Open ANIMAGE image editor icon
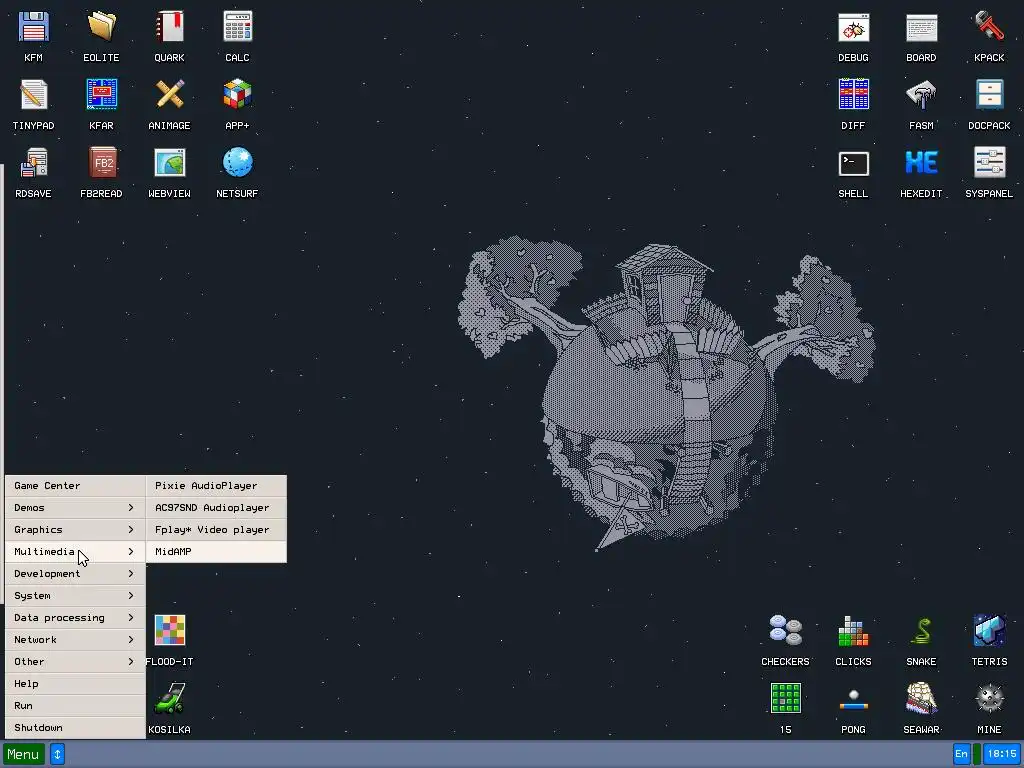The width and height of the screenshot is (1024, 768). 169,95
